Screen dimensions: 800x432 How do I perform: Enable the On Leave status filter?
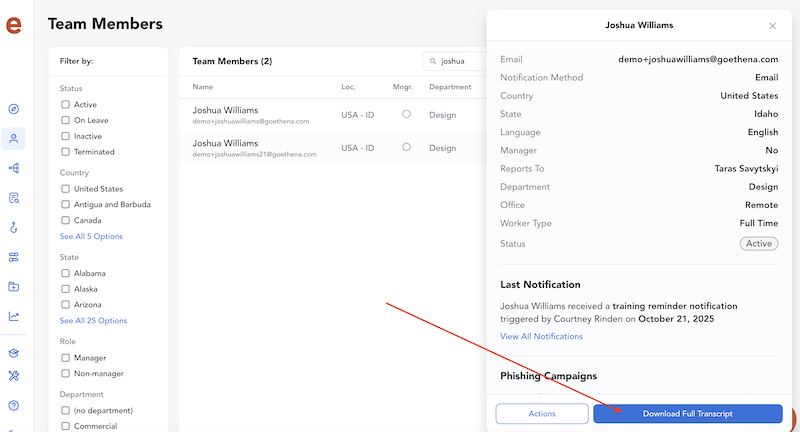coord(66,120)
